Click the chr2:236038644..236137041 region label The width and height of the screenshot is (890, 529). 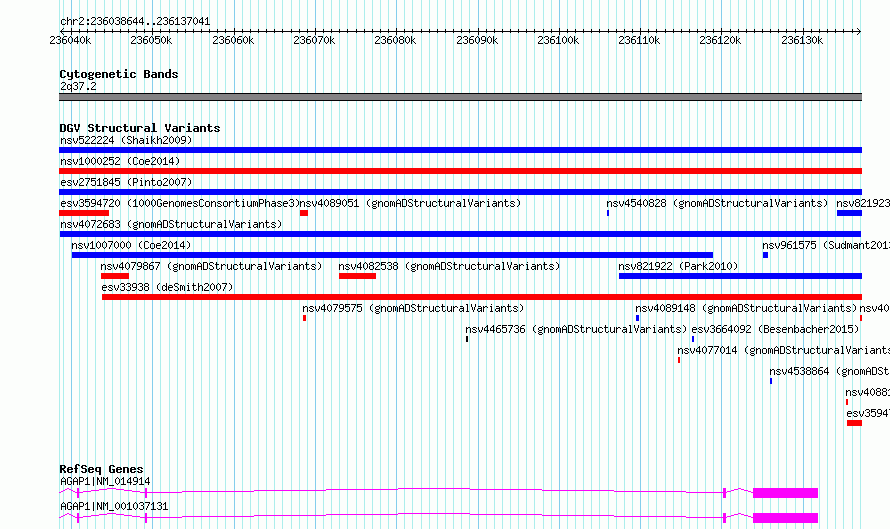click(135, 22)
